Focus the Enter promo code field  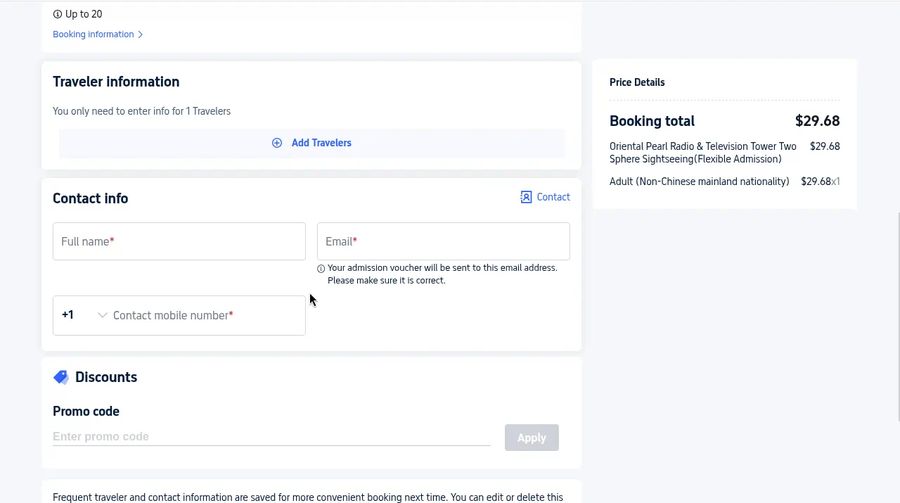coord(271,436)
